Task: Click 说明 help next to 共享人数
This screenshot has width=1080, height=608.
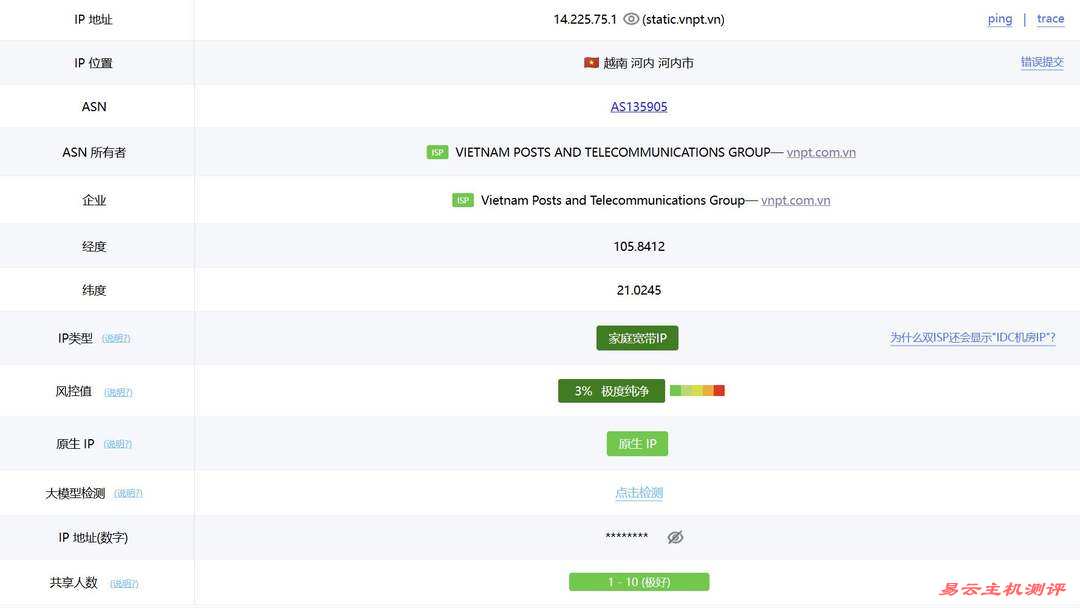Action: 124,583
